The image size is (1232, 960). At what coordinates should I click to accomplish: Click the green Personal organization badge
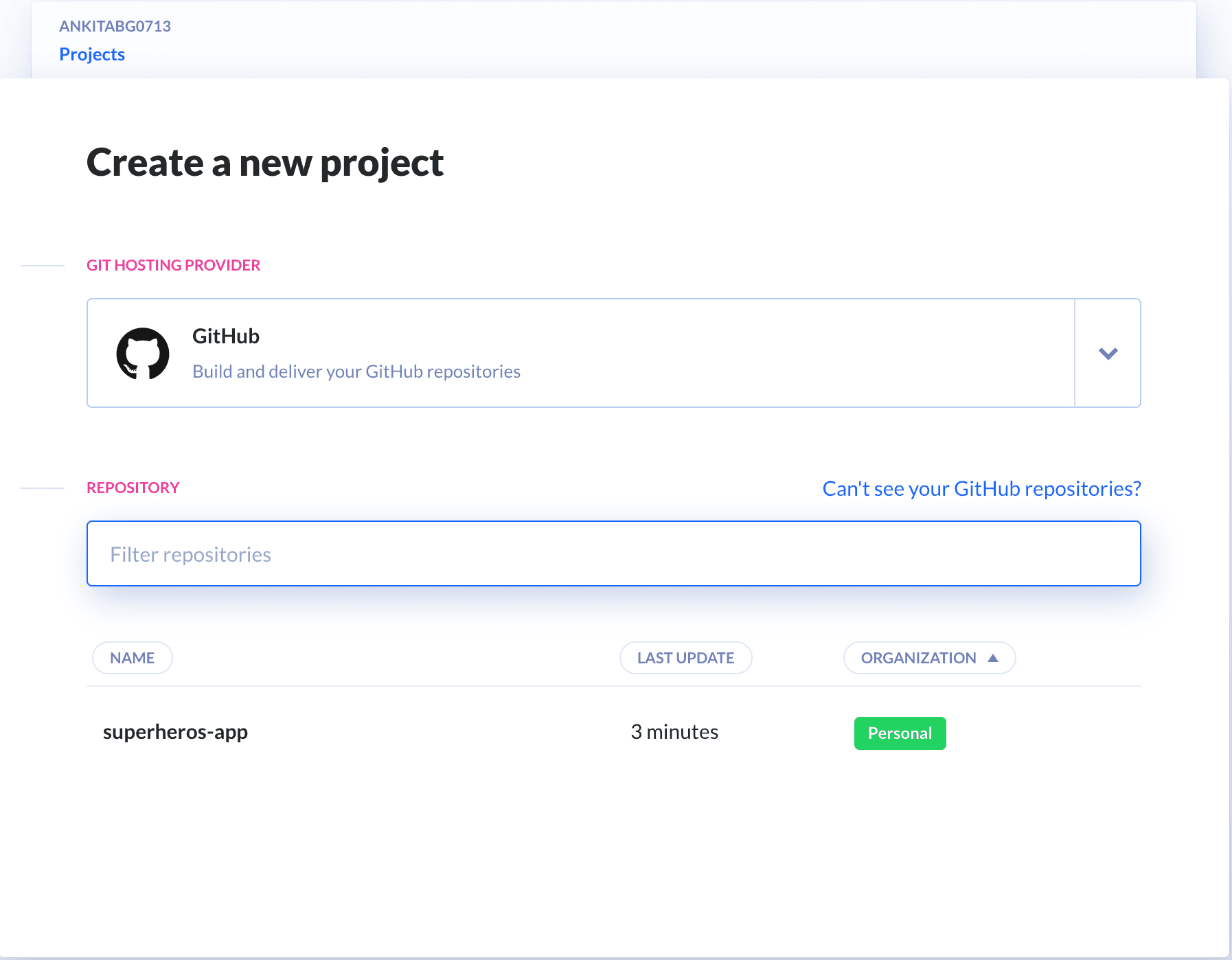pos(900,733)
